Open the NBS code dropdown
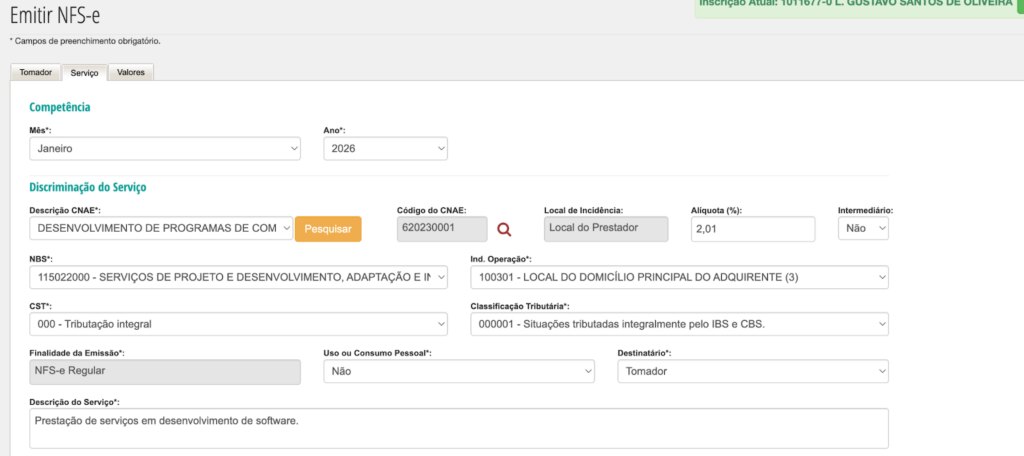 pyautogui.click(x=238, y=277)
